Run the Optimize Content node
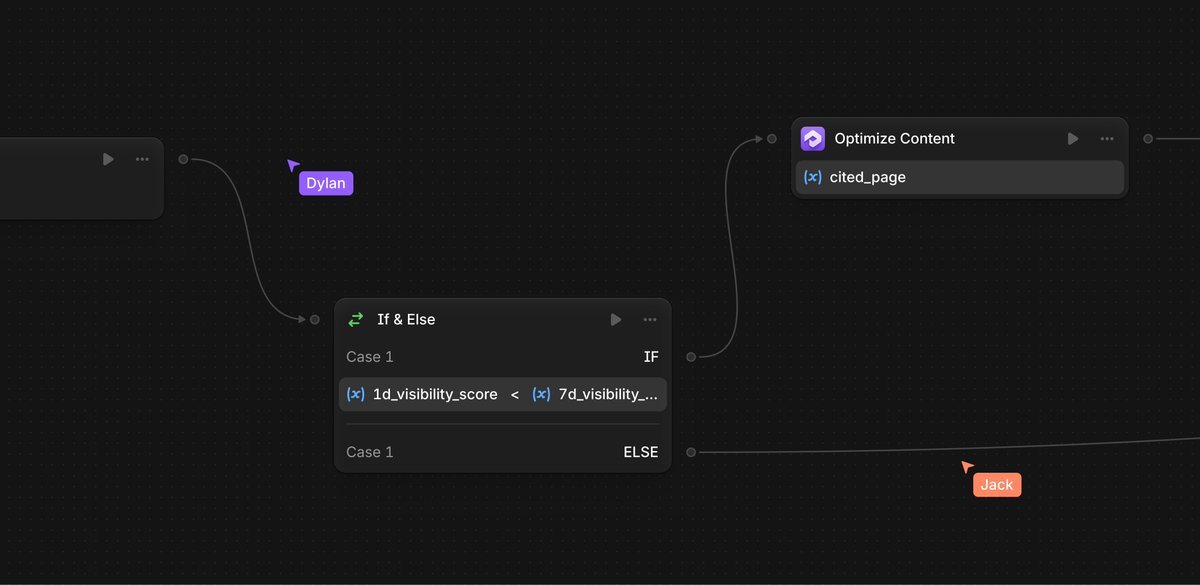1200x585 pixels. click(1073, 139)
